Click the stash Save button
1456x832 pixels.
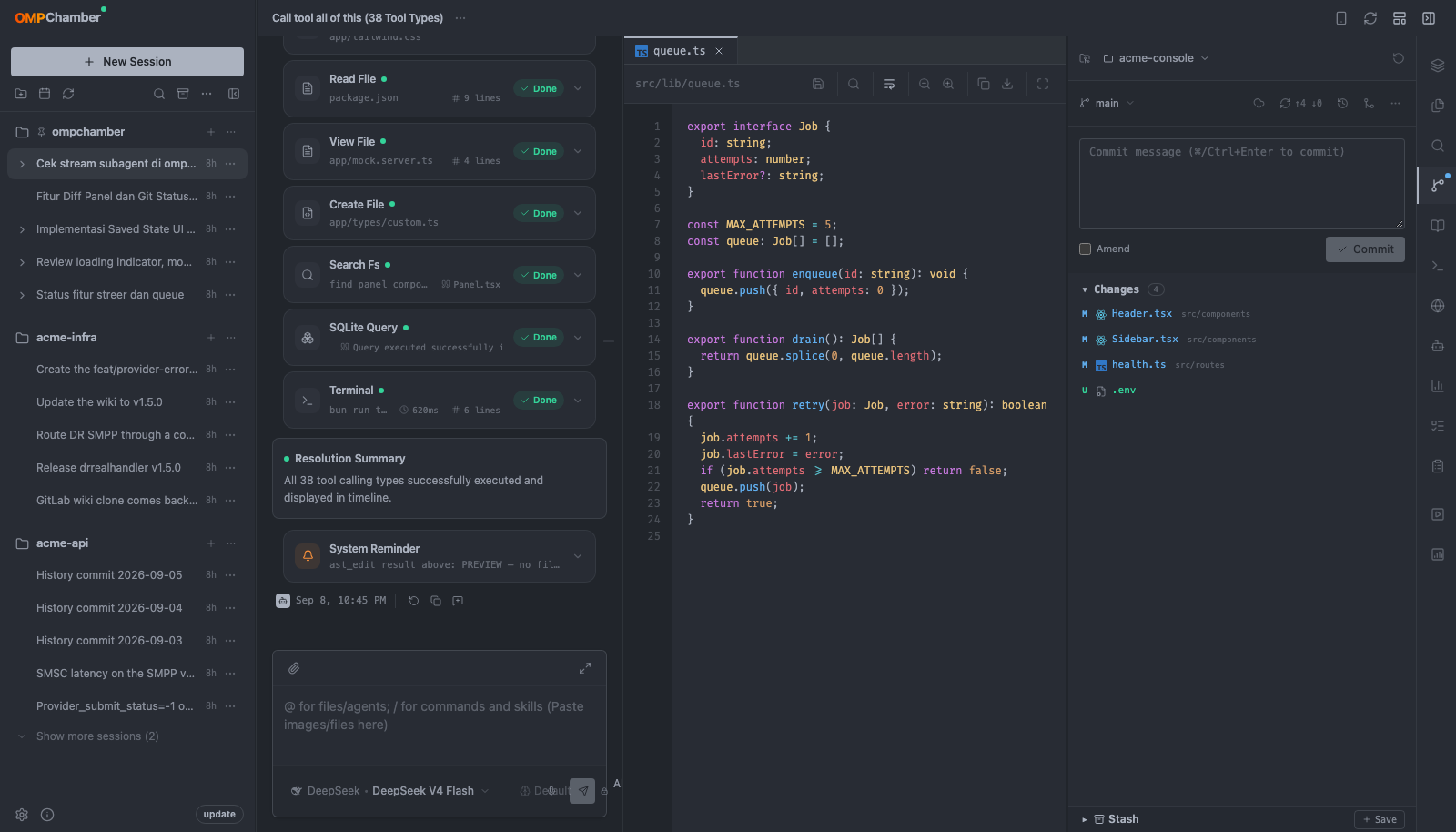pyautogui.click(x=1380, y=819)
